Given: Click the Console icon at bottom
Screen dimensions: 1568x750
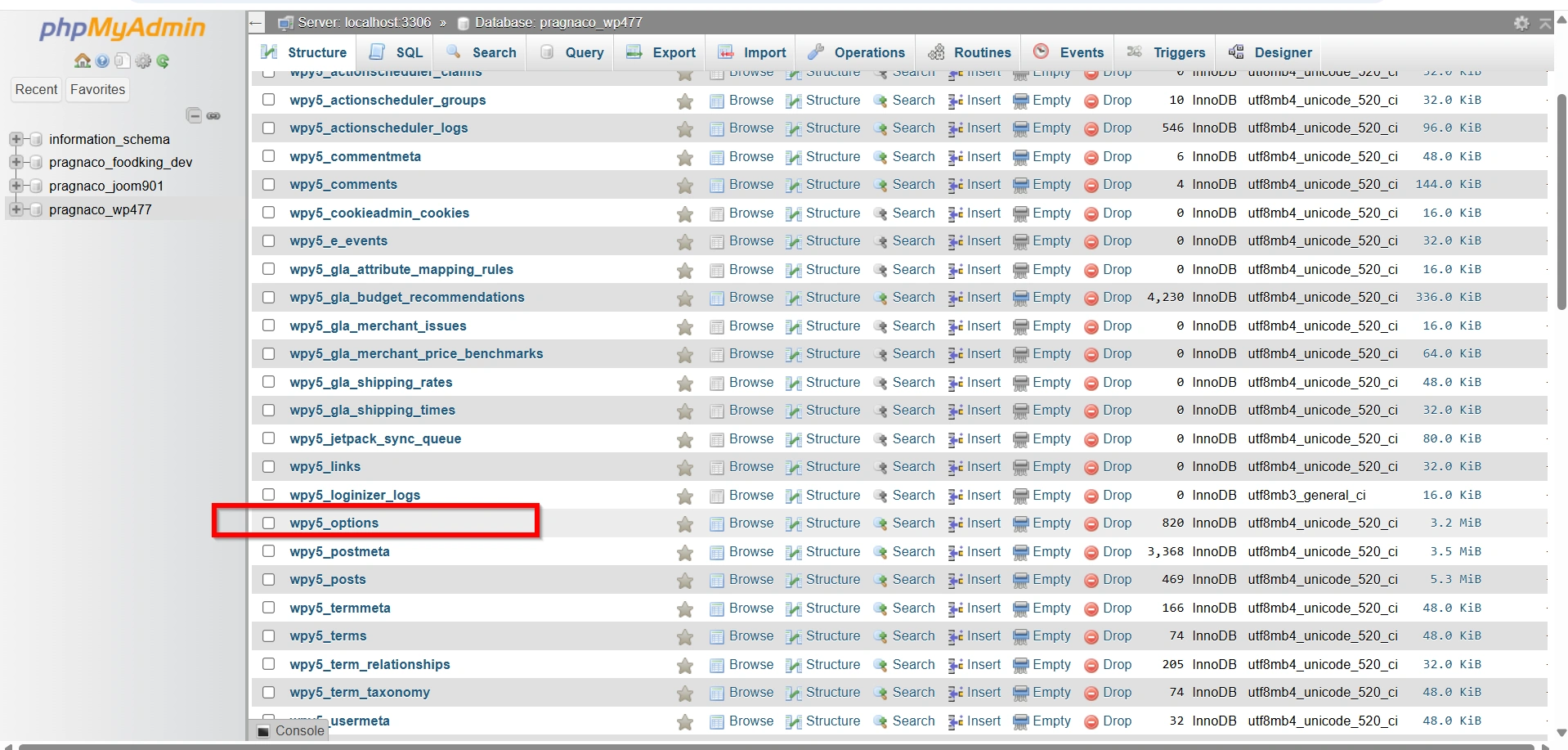Looking at the screenshot, I should pos(263,731).
